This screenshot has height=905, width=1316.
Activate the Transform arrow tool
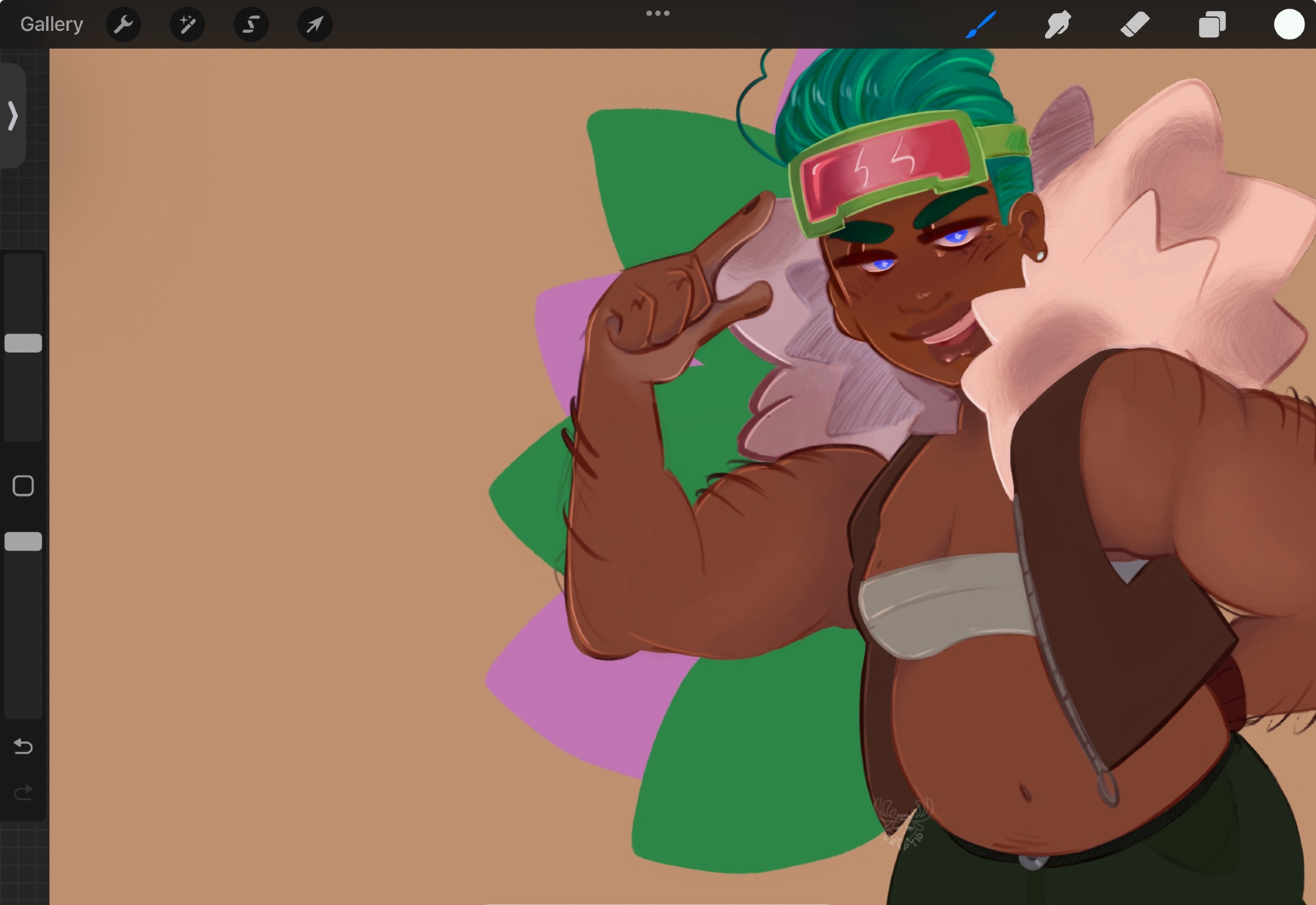click(315, 24)
